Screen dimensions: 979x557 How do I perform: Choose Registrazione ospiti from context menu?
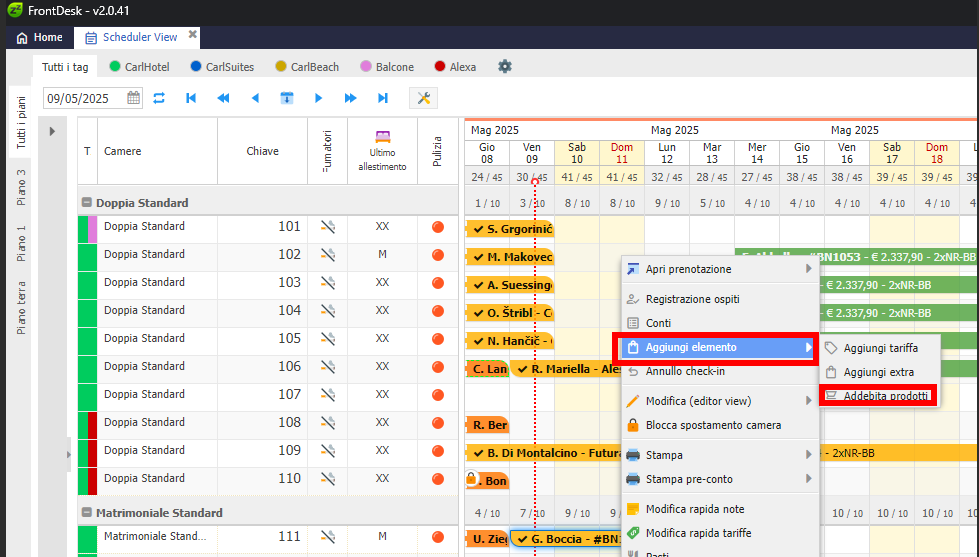pos(721,299)
